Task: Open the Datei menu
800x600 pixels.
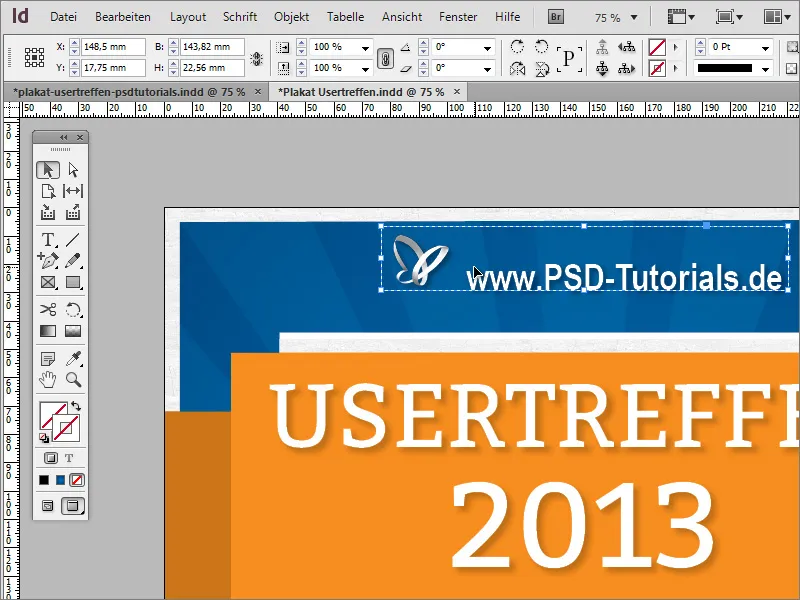Action: 63,17
